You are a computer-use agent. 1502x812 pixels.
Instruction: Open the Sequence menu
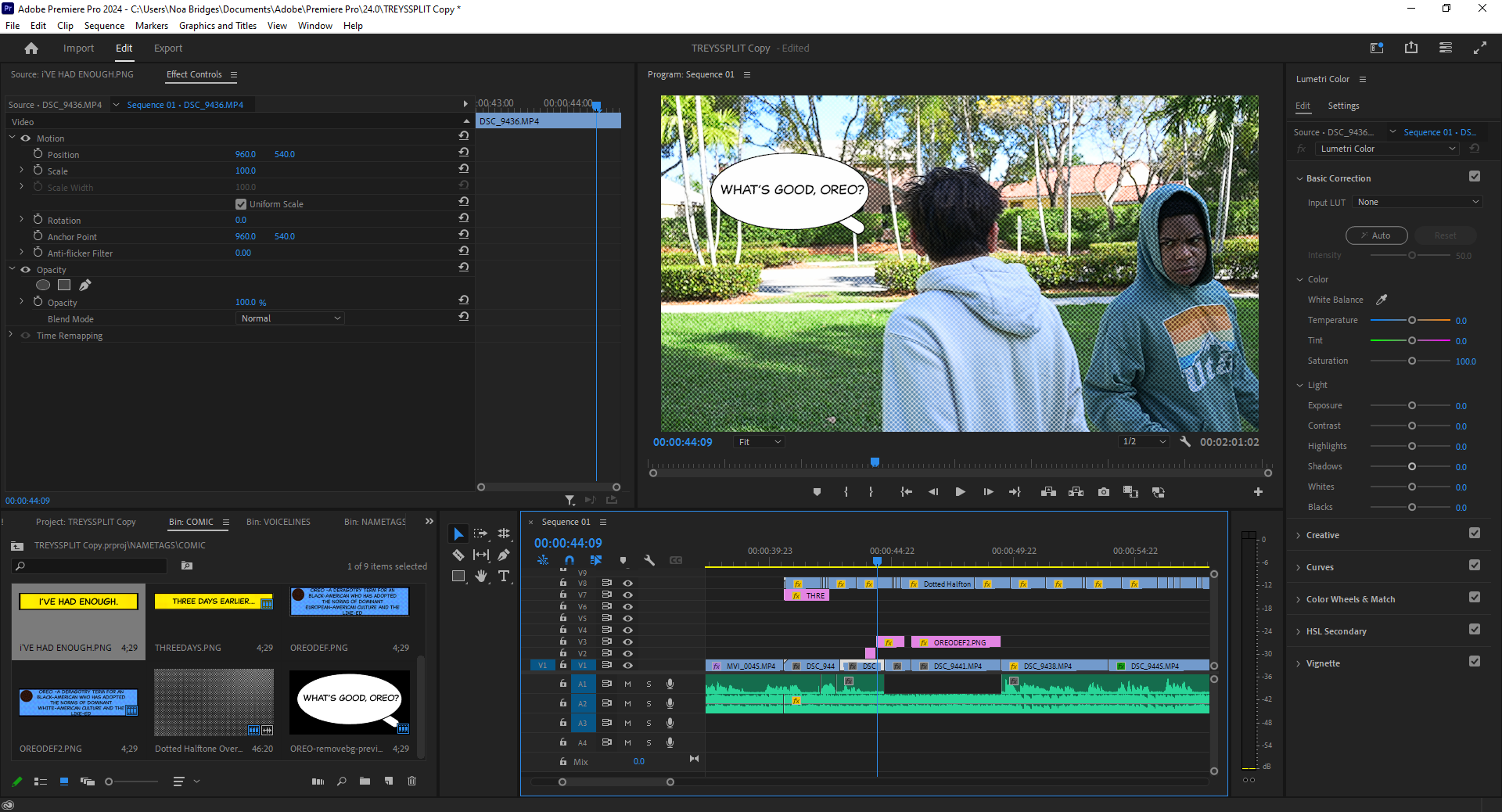pos(104,26)
